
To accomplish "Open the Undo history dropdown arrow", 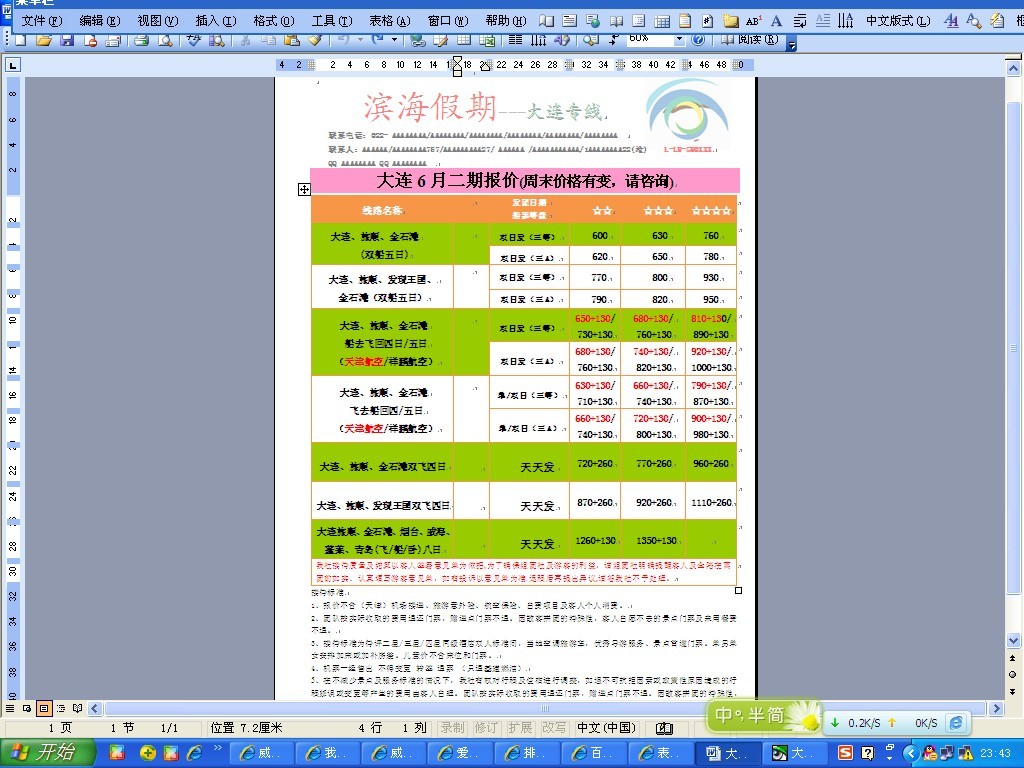I will click(359, 40).
